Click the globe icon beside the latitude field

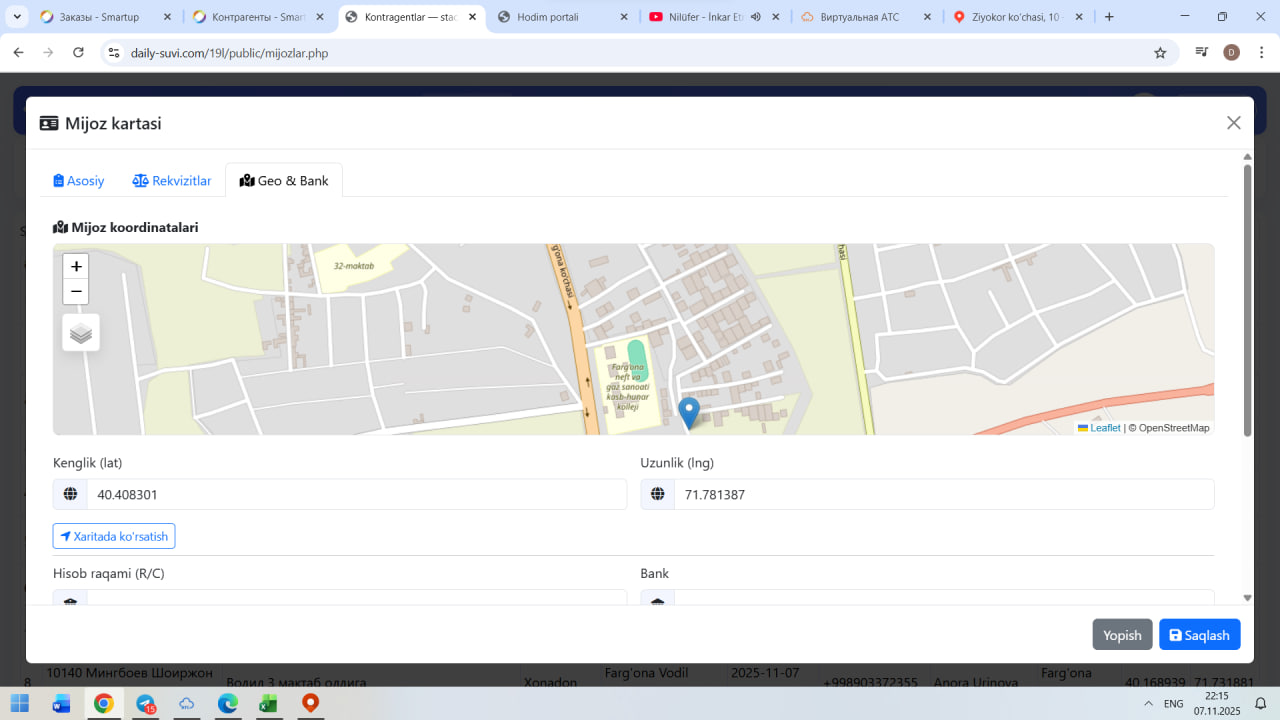coord(70,494)
